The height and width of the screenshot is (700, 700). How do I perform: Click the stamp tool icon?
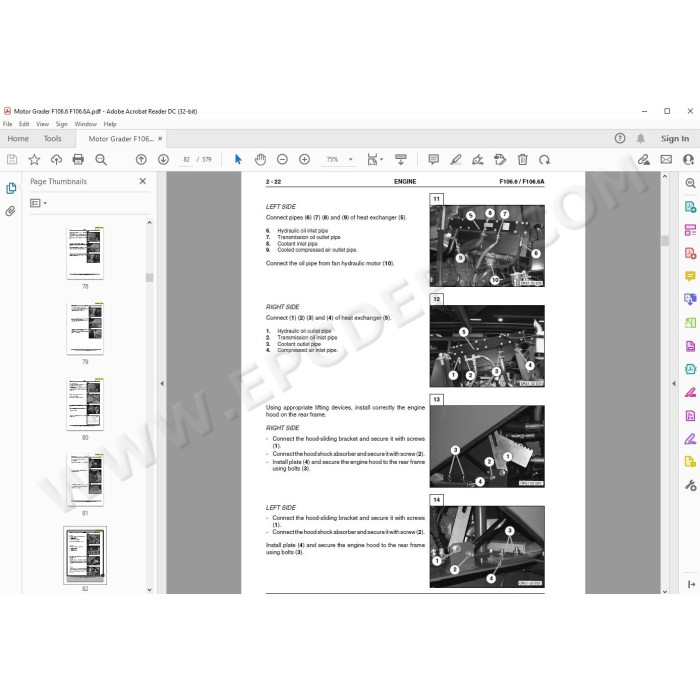500,159
